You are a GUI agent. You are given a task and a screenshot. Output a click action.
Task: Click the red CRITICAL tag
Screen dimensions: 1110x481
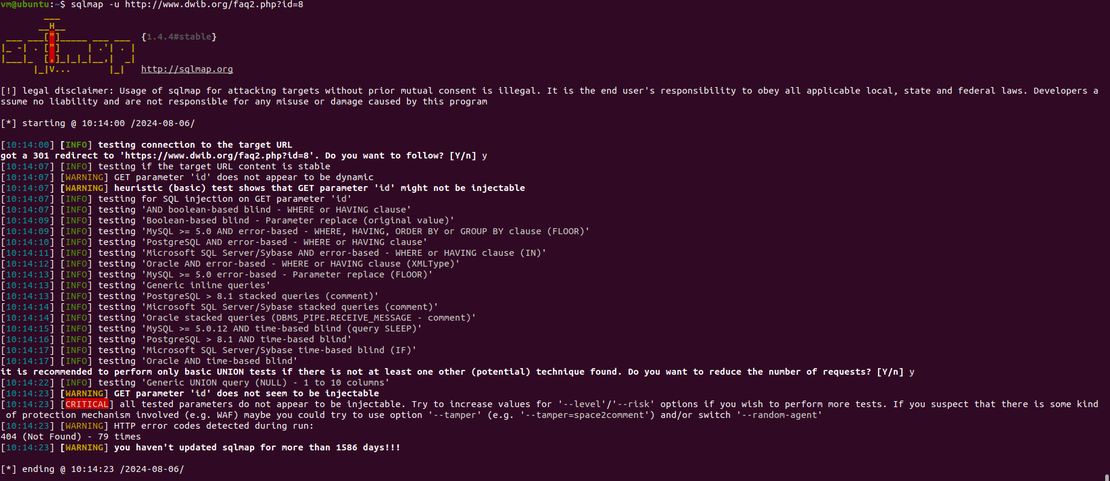(x=92, y=404)
